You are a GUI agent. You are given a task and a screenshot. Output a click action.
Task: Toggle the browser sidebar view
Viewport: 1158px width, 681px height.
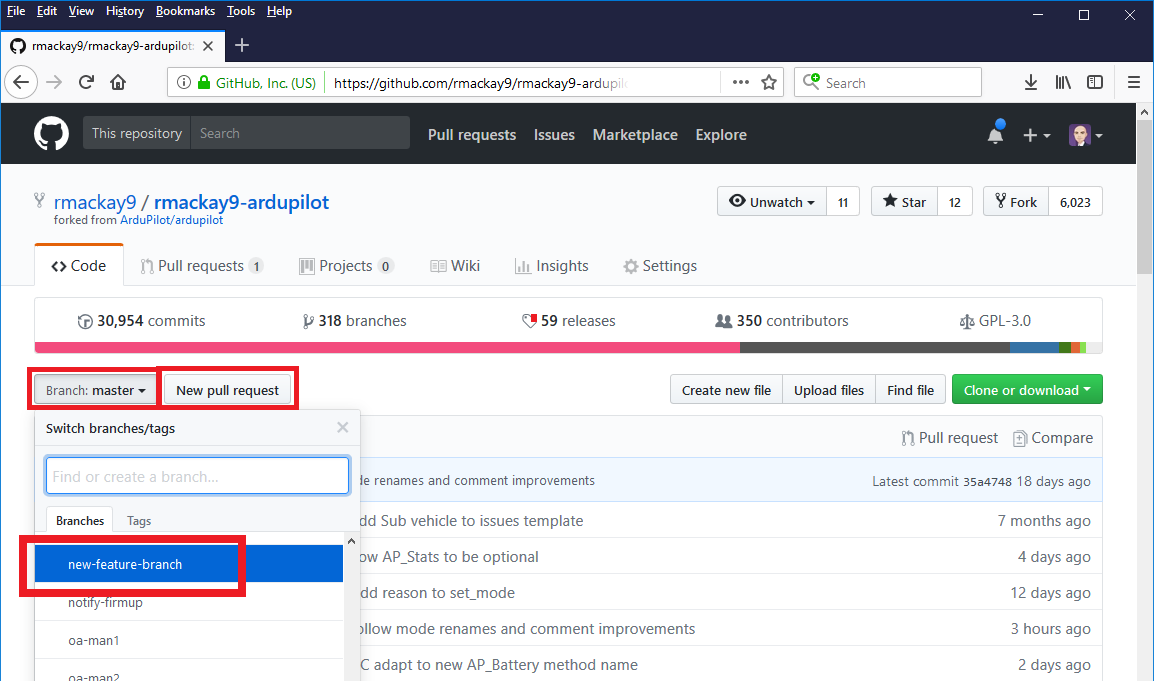tap(1096, 83)
